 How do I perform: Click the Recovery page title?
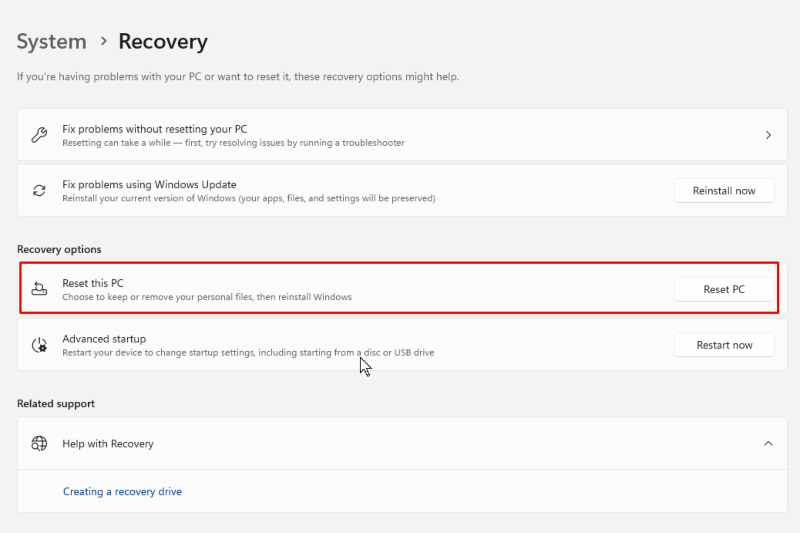click(163, 42)
